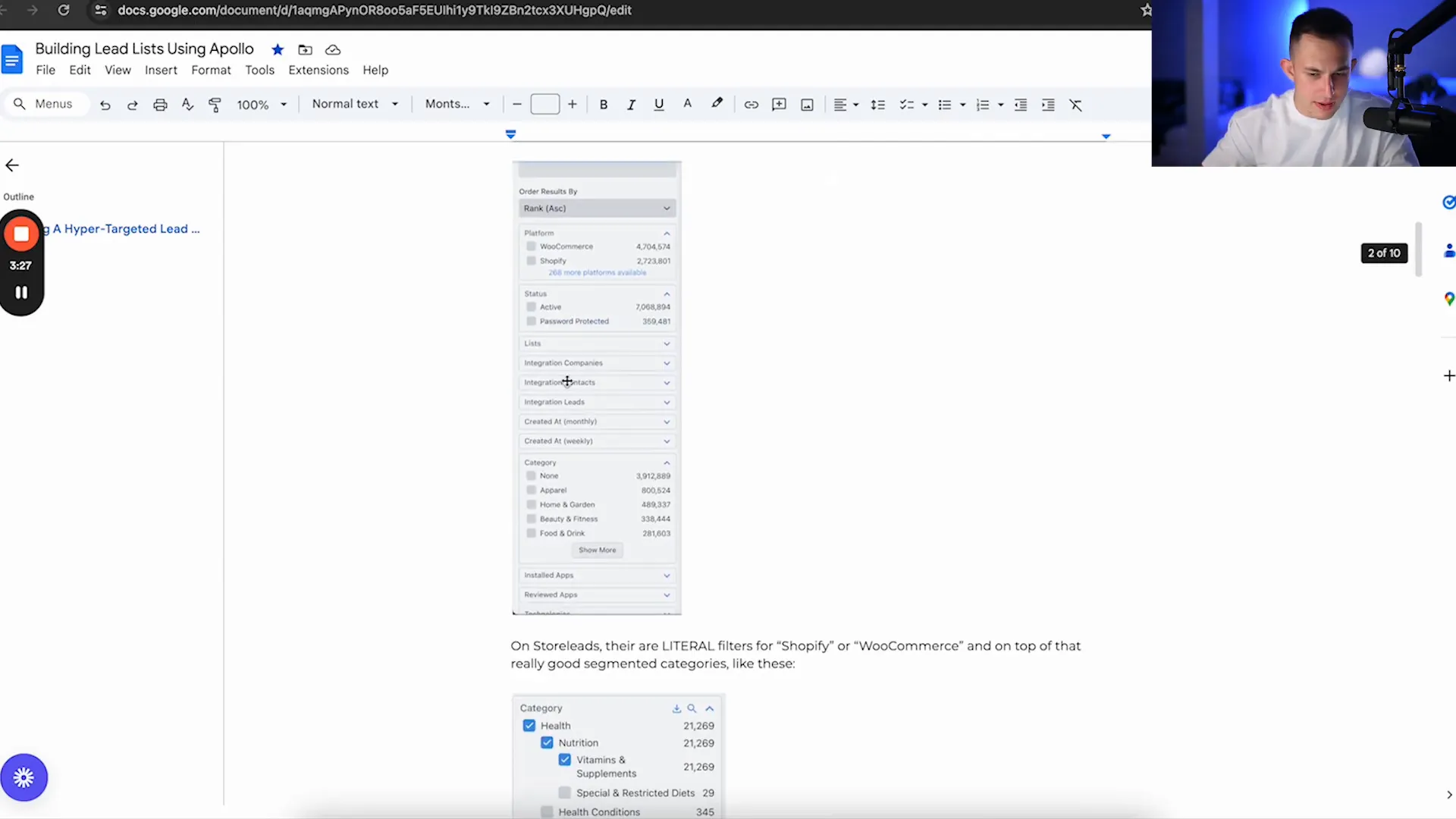This screenshot has width=1456, height=819.
Task: Stop the screen recording
Action: pos(21,234)
